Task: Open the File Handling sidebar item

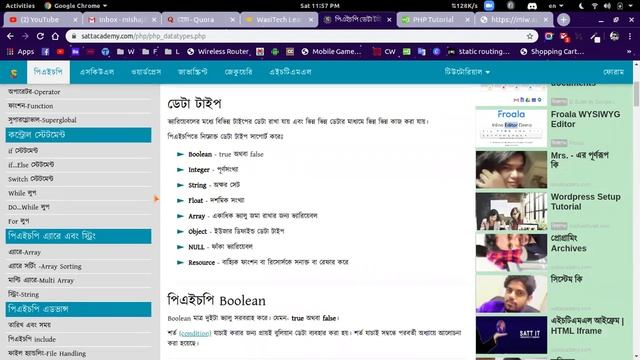Action: pos(47,353)
